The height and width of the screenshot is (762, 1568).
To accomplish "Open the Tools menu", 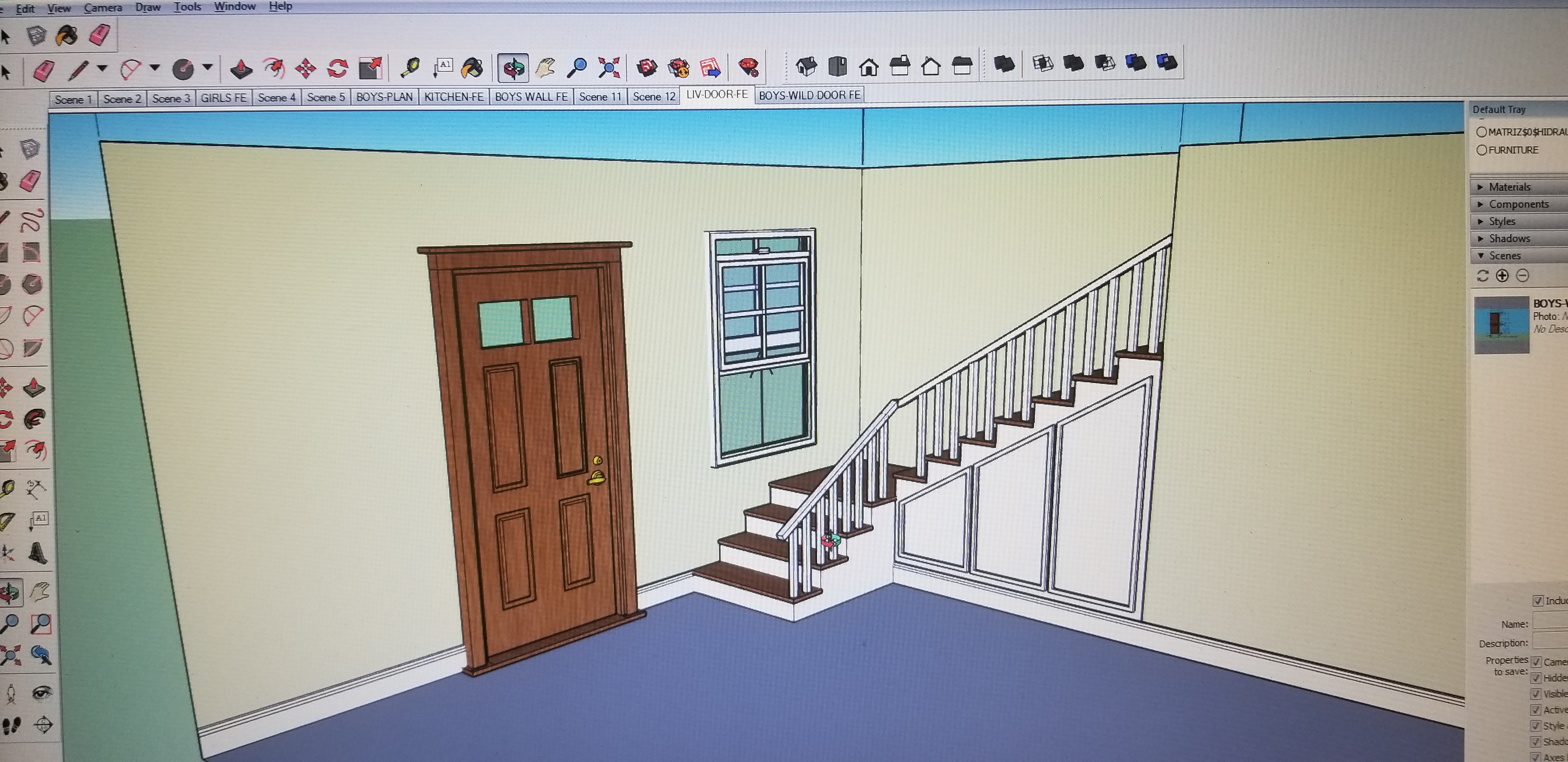I will tap(187, 7).
